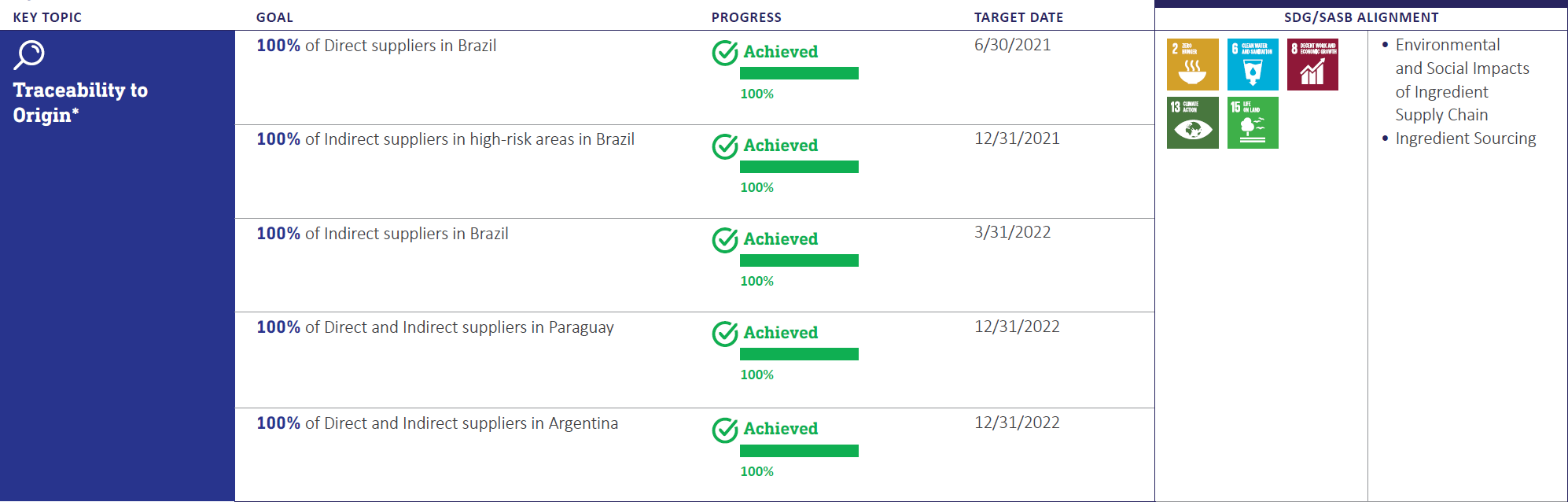The height and width of the screenshot is (502, 1568).
Task: Click the SDG/SASB ALIGNMENT header
Action: click(x=1361, y=17)
